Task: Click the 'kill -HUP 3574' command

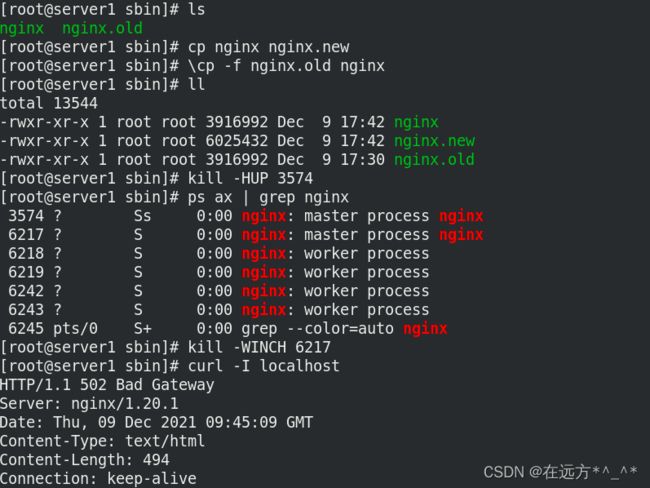Action: click(250, 179)
